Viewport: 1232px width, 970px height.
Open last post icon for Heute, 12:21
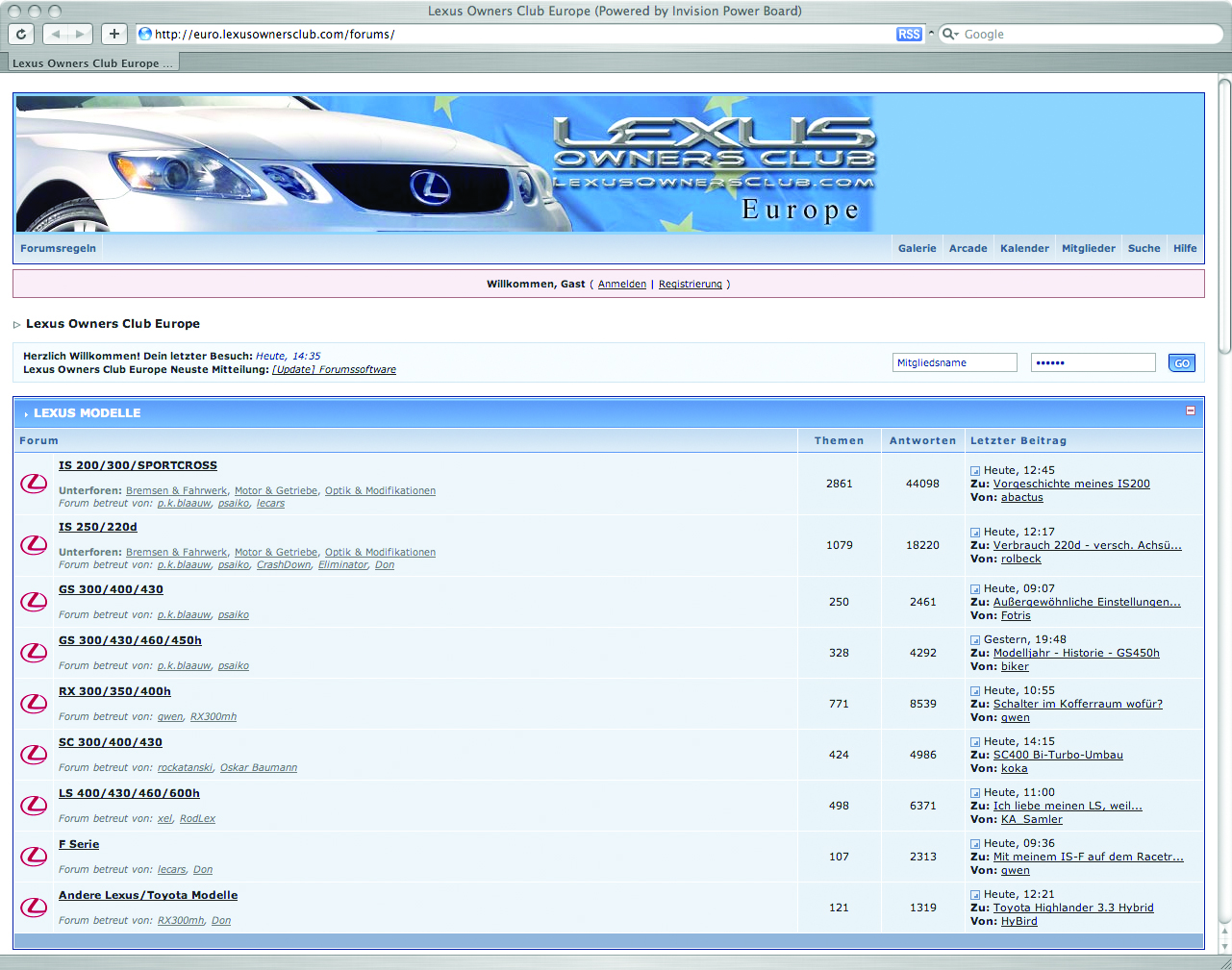click(975, 895)
